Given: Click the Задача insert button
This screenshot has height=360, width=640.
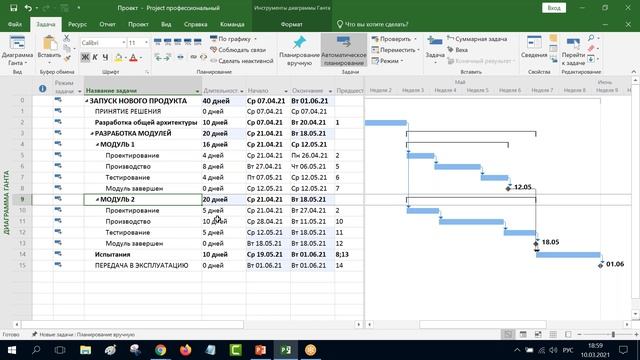Looking at the screenshot, I should tap(435, 50).
